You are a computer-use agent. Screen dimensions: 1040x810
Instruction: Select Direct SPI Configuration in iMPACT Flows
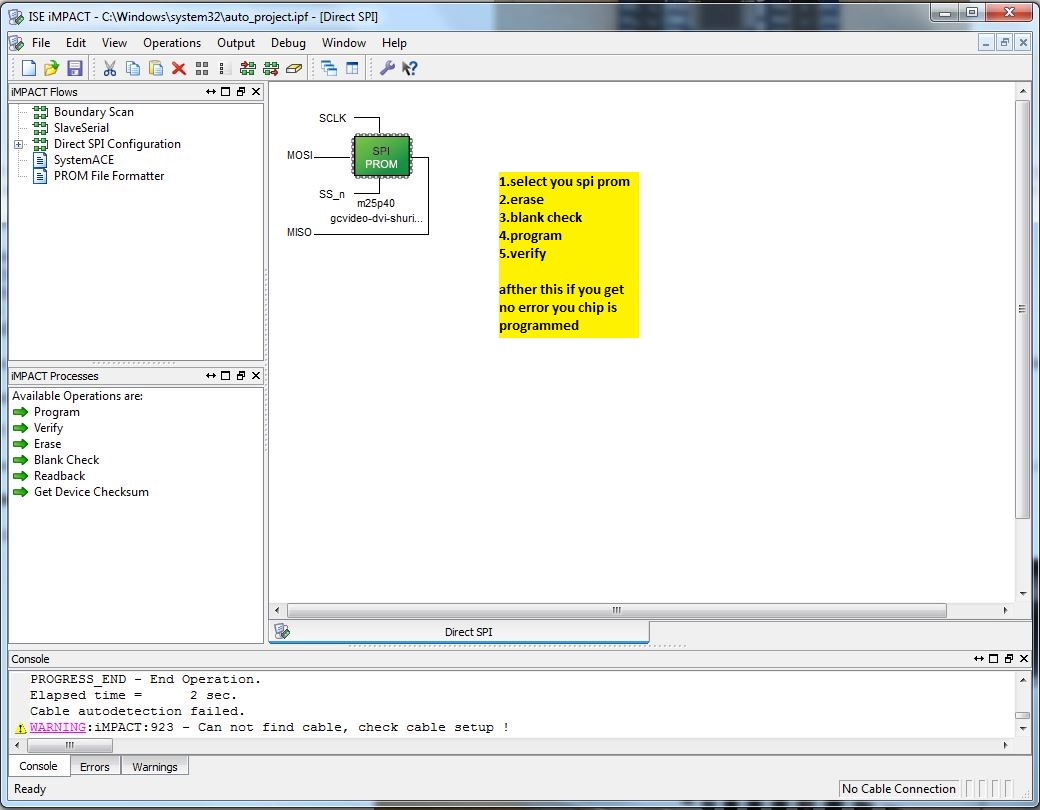click(x=117, y=144)
